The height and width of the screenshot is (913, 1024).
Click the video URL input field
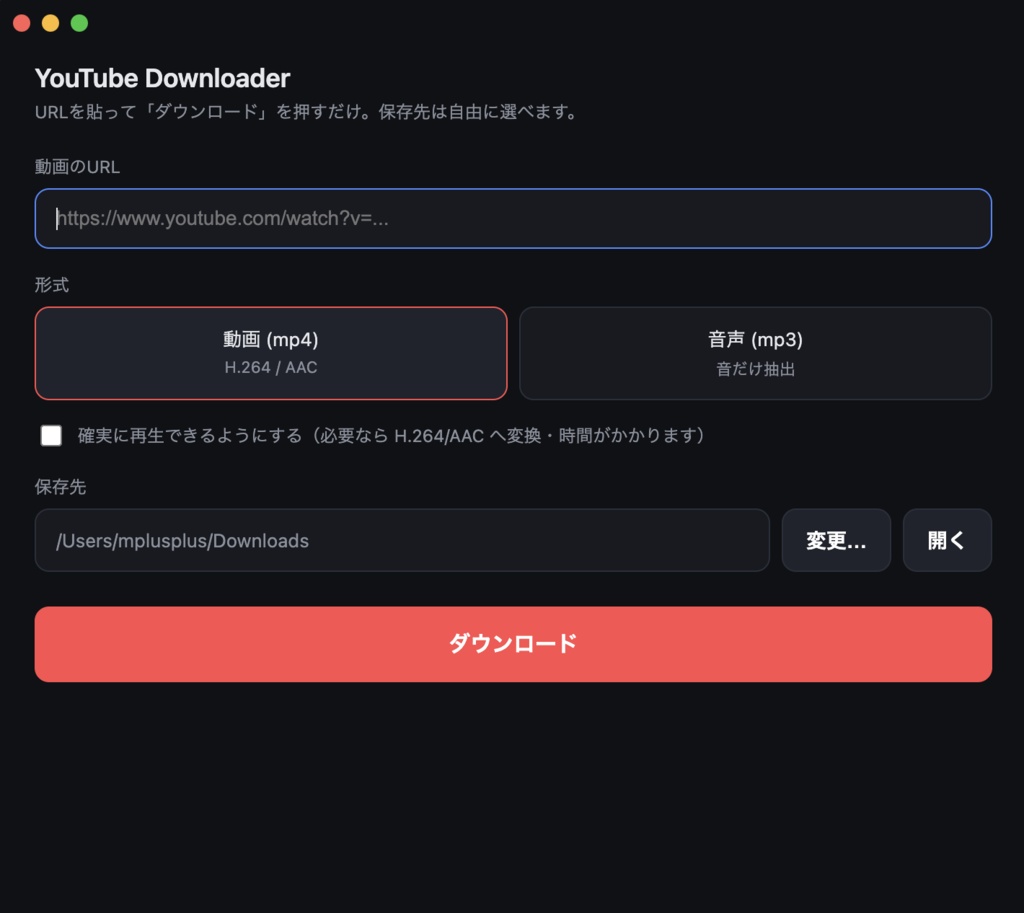tap(513, 218)
